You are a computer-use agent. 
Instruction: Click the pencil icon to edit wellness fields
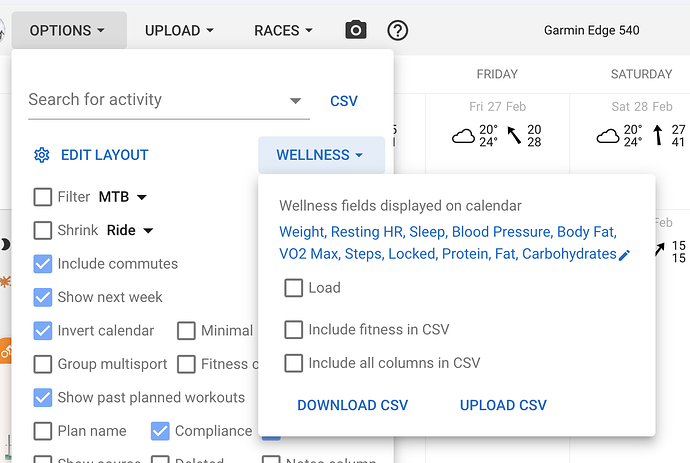click(625, 255)
